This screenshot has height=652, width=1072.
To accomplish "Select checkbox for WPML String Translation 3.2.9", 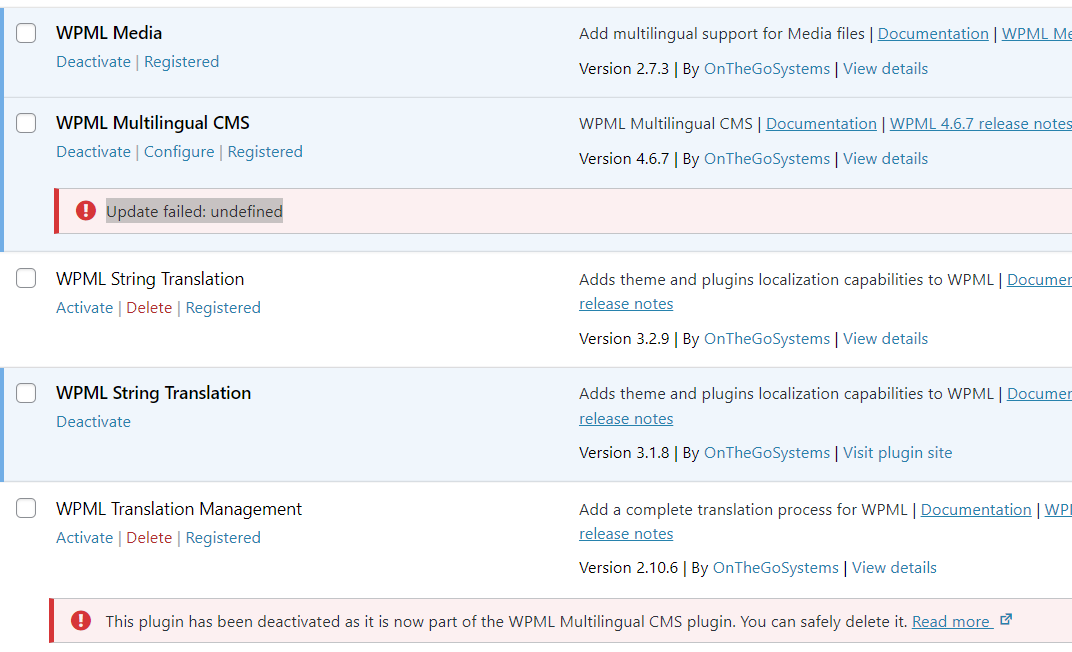I will click(x=26, y=278).
